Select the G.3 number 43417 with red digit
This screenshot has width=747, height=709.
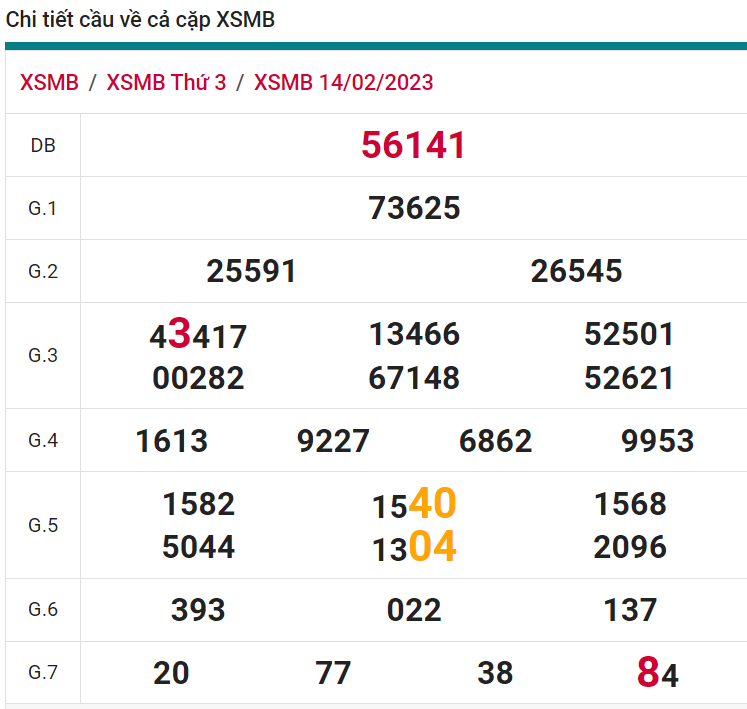point(198,335)
